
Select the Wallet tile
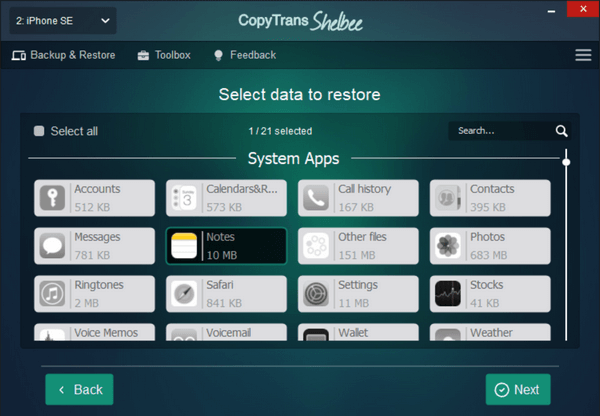(x=358, y=332)
